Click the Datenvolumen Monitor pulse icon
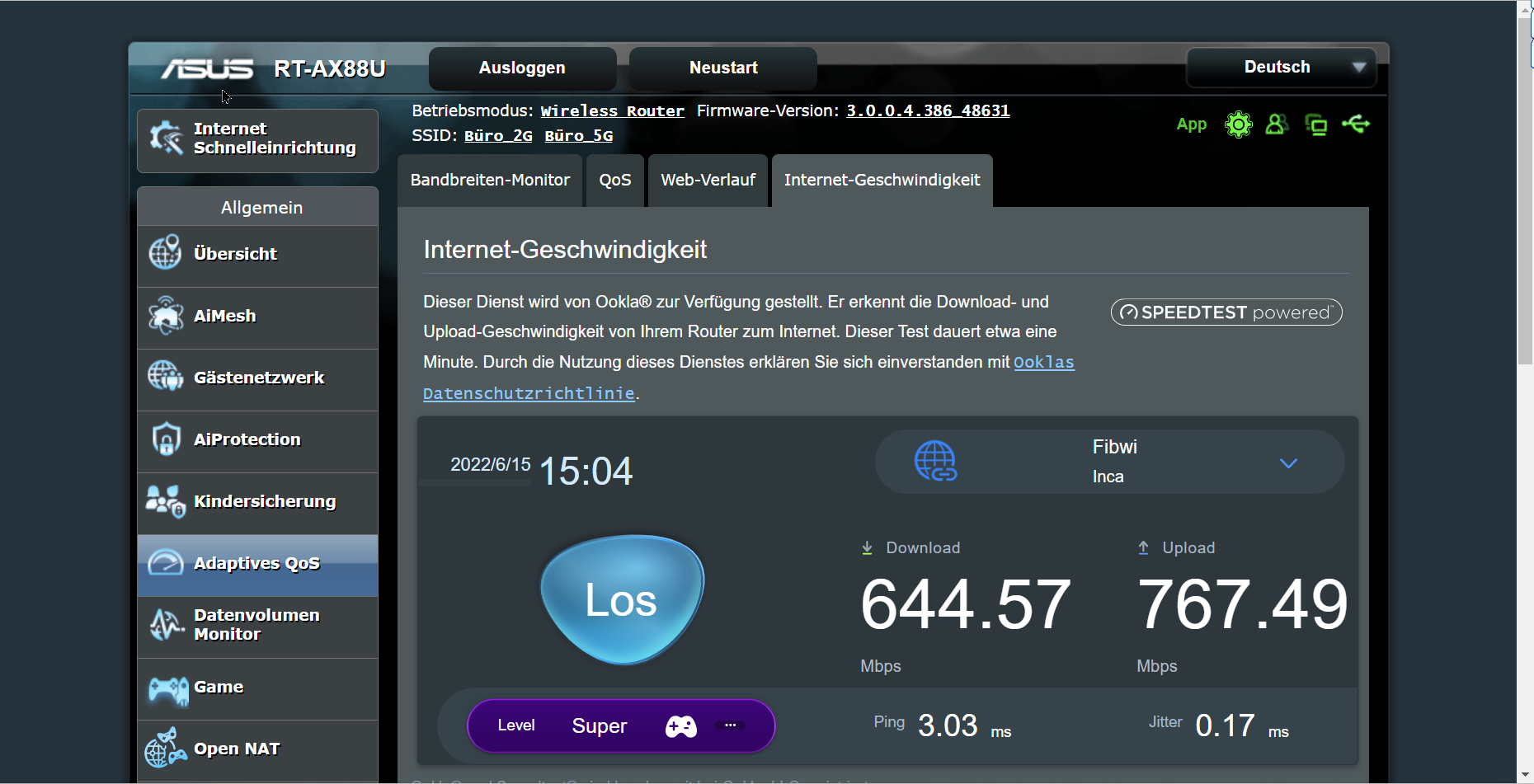 pos(167,625)
